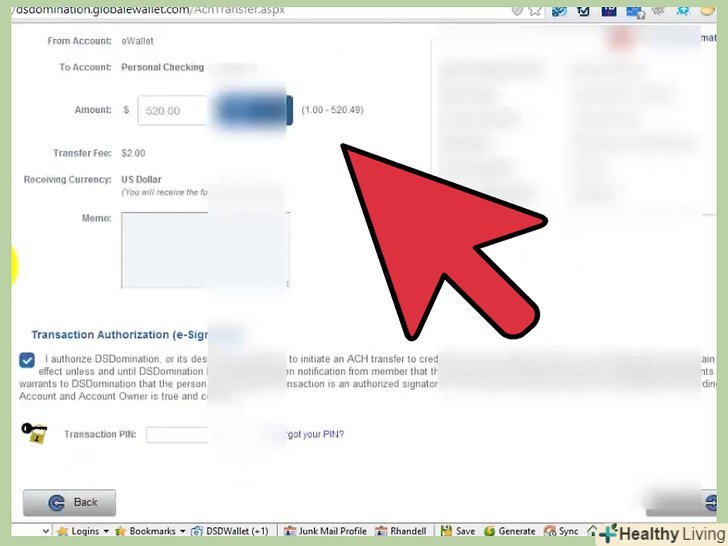Open the gray gear-like extension icon
This screenshot has height=546, width=728.
click(x=658, y=10)
